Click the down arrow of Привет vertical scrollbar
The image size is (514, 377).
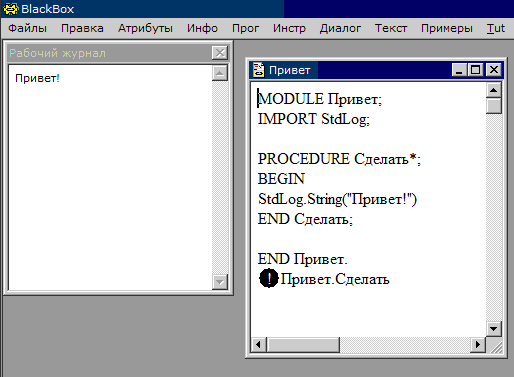point(494,329)
